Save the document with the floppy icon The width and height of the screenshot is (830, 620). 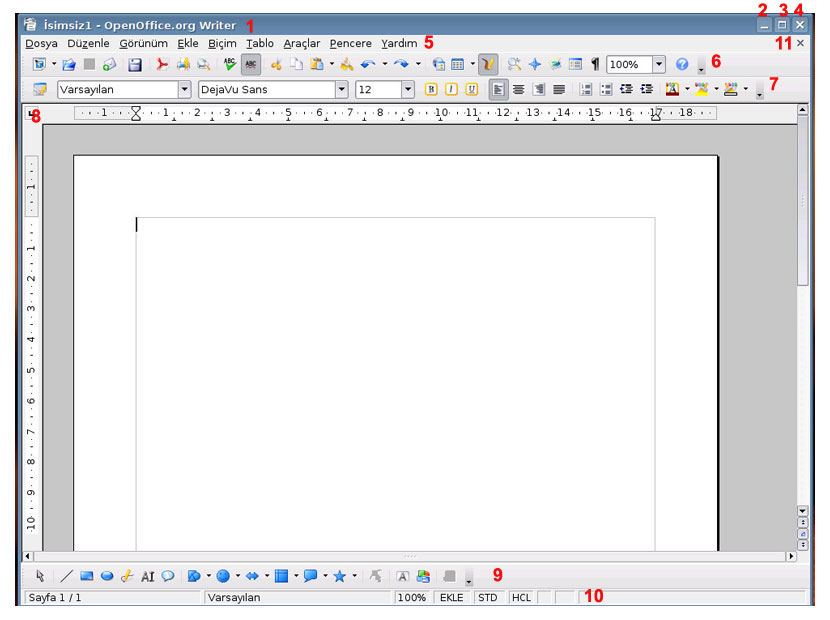135,65
